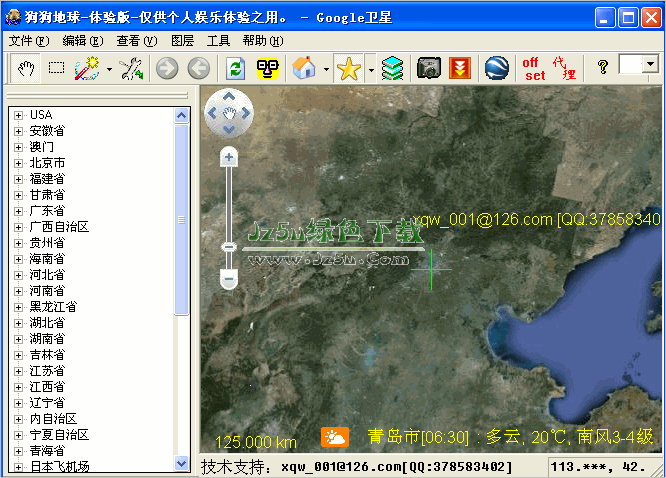This screenshot has width=666, height=478.
Task: Expand the 安徽省 tree node
Action: pos(18,131)
